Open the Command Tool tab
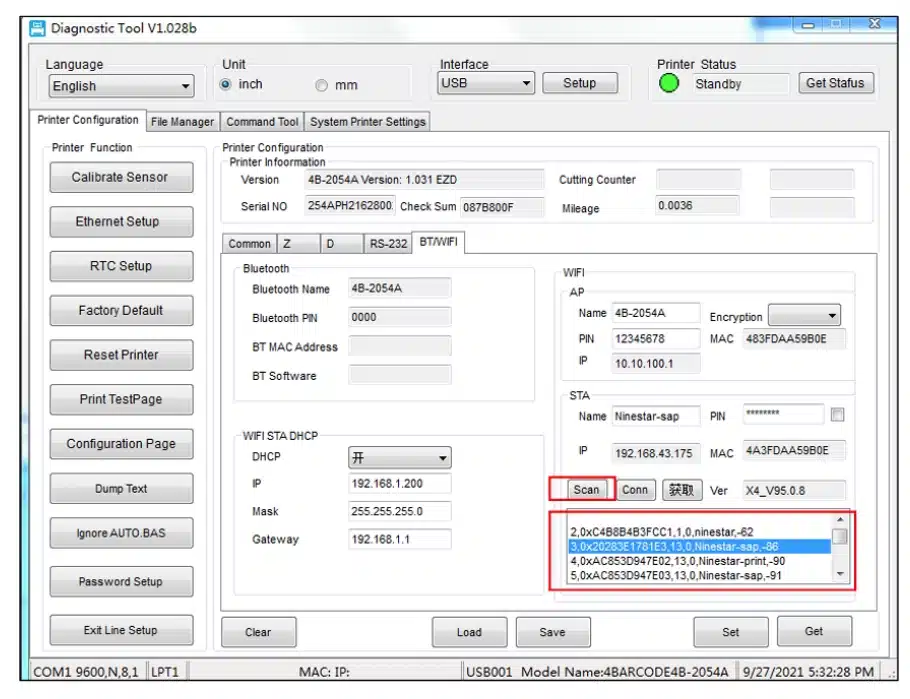Image resolution: width=910 pixels, height=699 pixels. [262, 122]
